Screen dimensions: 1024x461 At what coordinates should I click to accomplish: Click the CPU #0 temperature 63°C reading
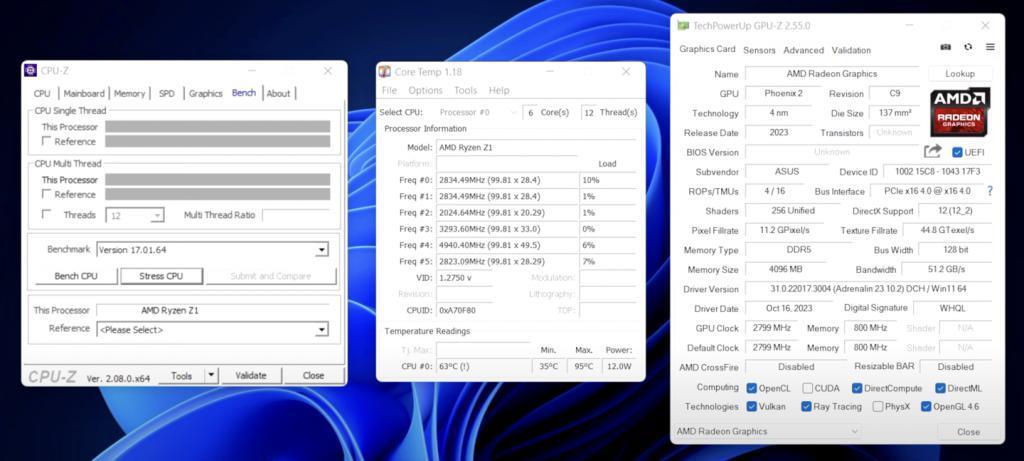[483, 366]
